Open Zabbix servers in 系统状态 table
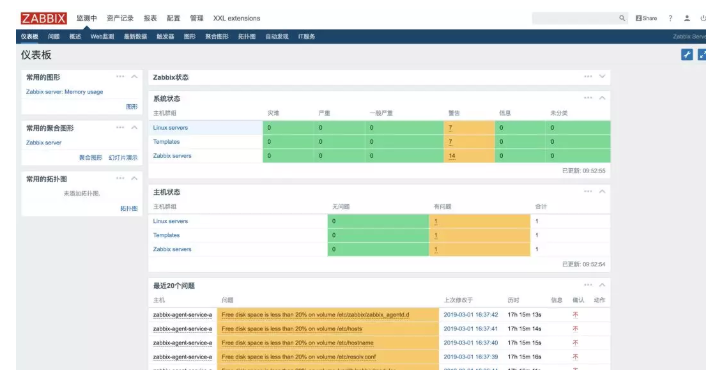Viewport: 714px width, 384px height. (x=172, y=156)
